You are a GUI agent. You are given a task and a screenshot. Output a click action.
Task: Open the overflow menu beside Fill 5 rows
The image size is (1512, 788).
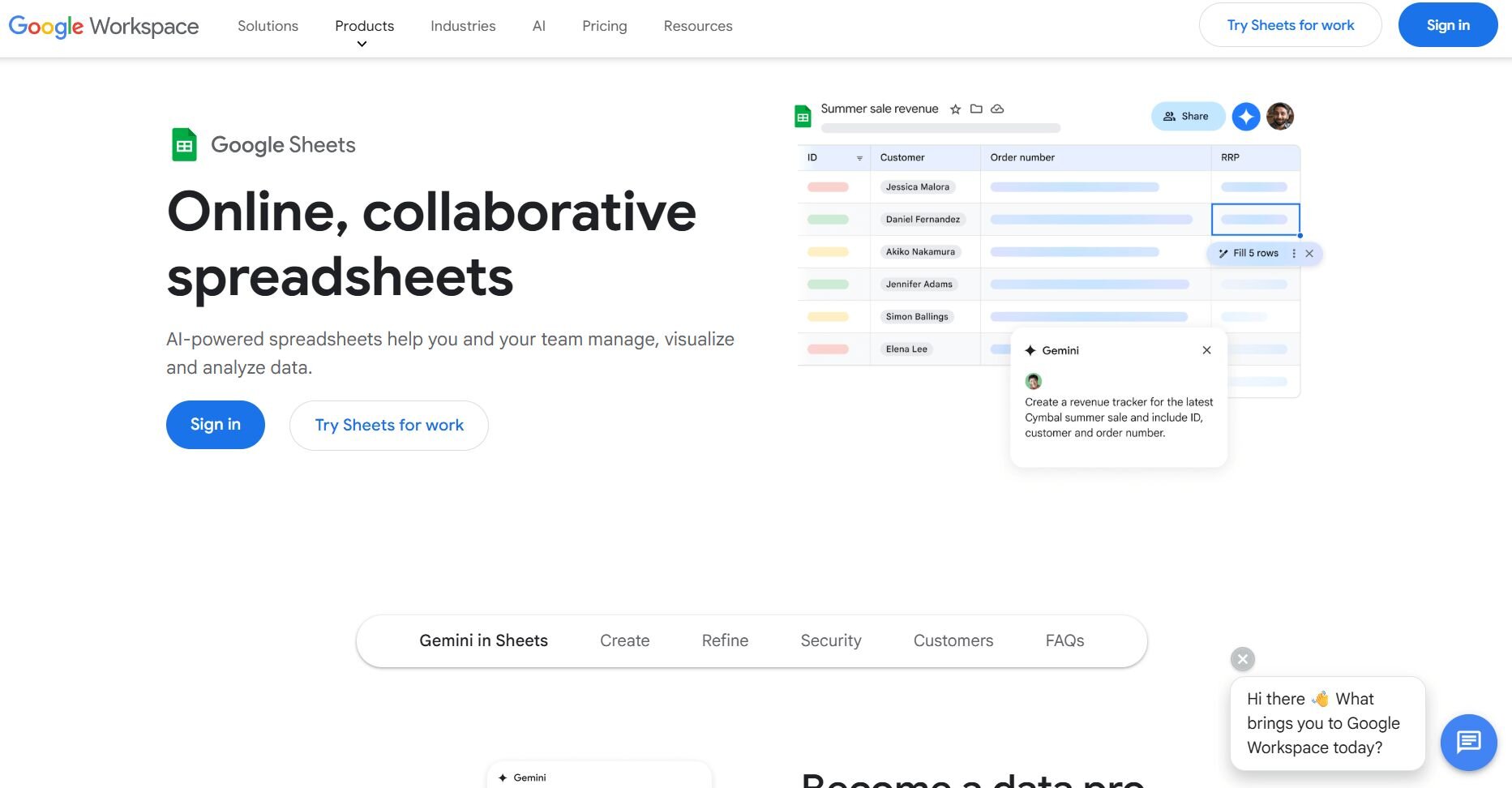coord(1294,253)
